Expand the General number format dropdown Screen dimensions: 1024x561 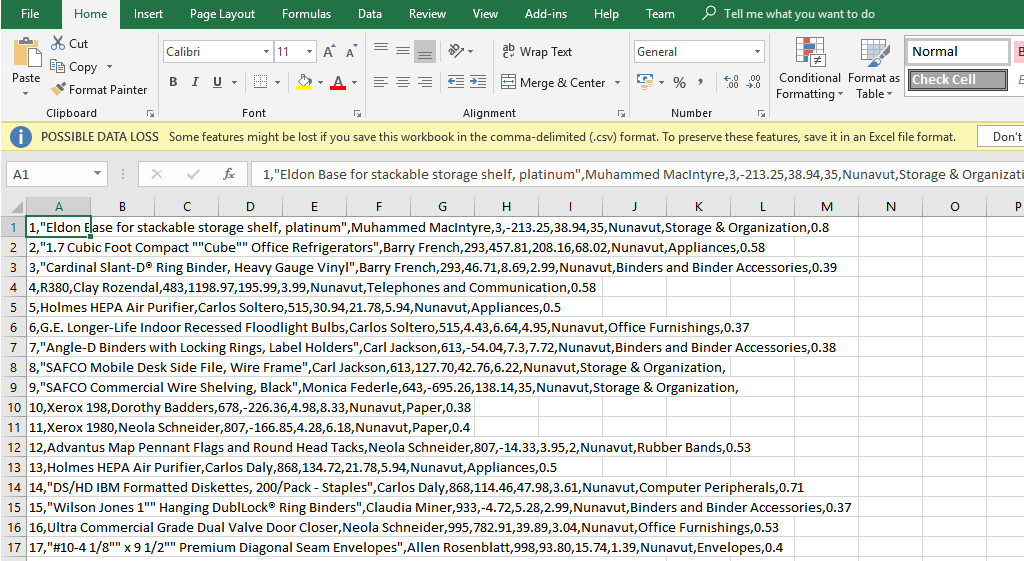757,52
